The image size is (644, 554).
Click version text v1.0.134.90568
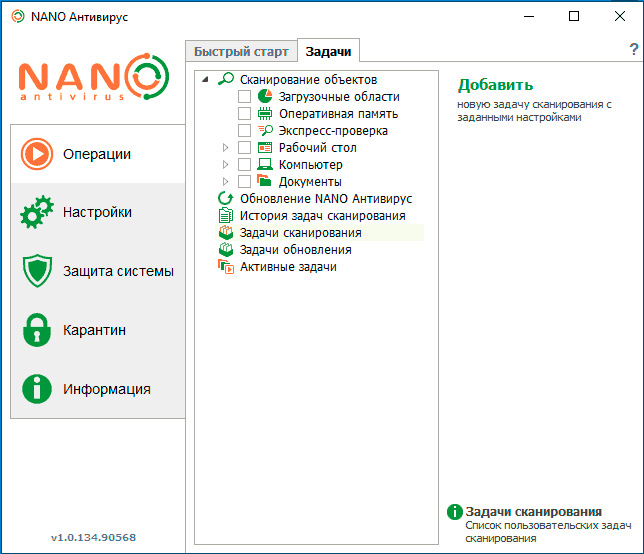click(x=94, y=537)
